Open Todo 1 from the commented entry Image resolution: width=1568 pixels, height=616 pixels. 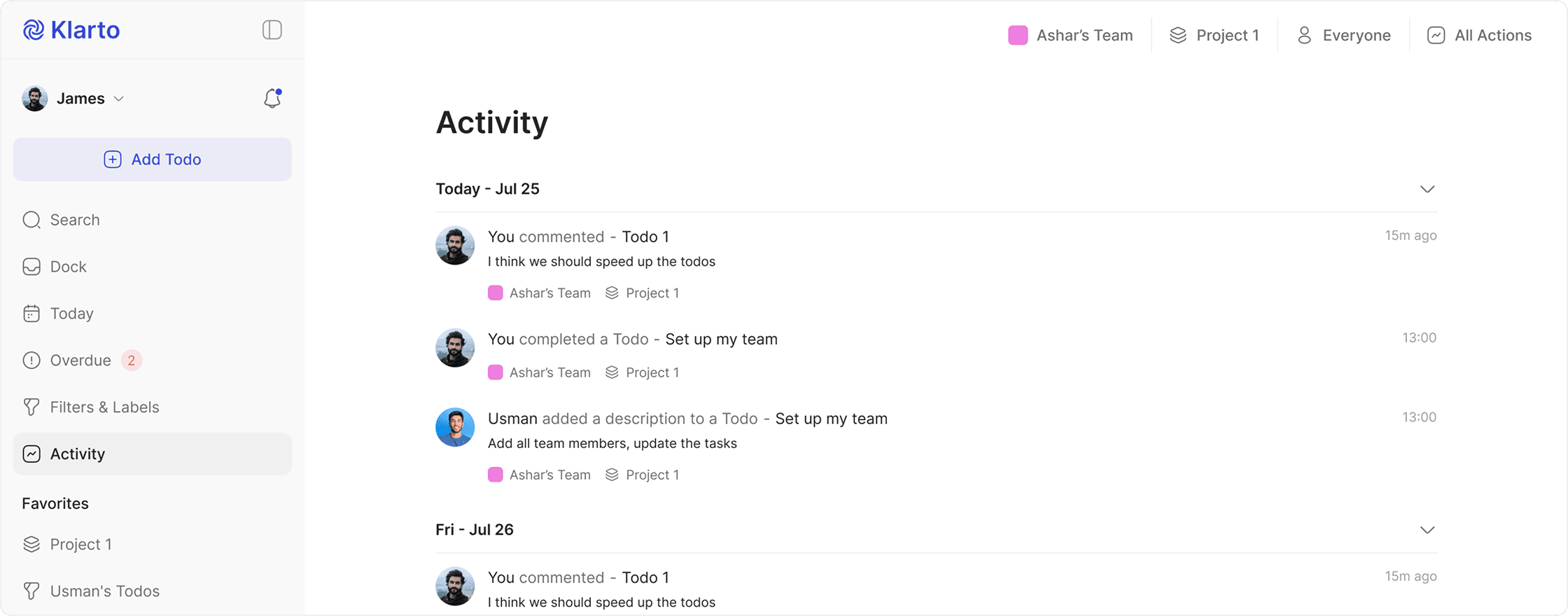[x=645, y=237]
